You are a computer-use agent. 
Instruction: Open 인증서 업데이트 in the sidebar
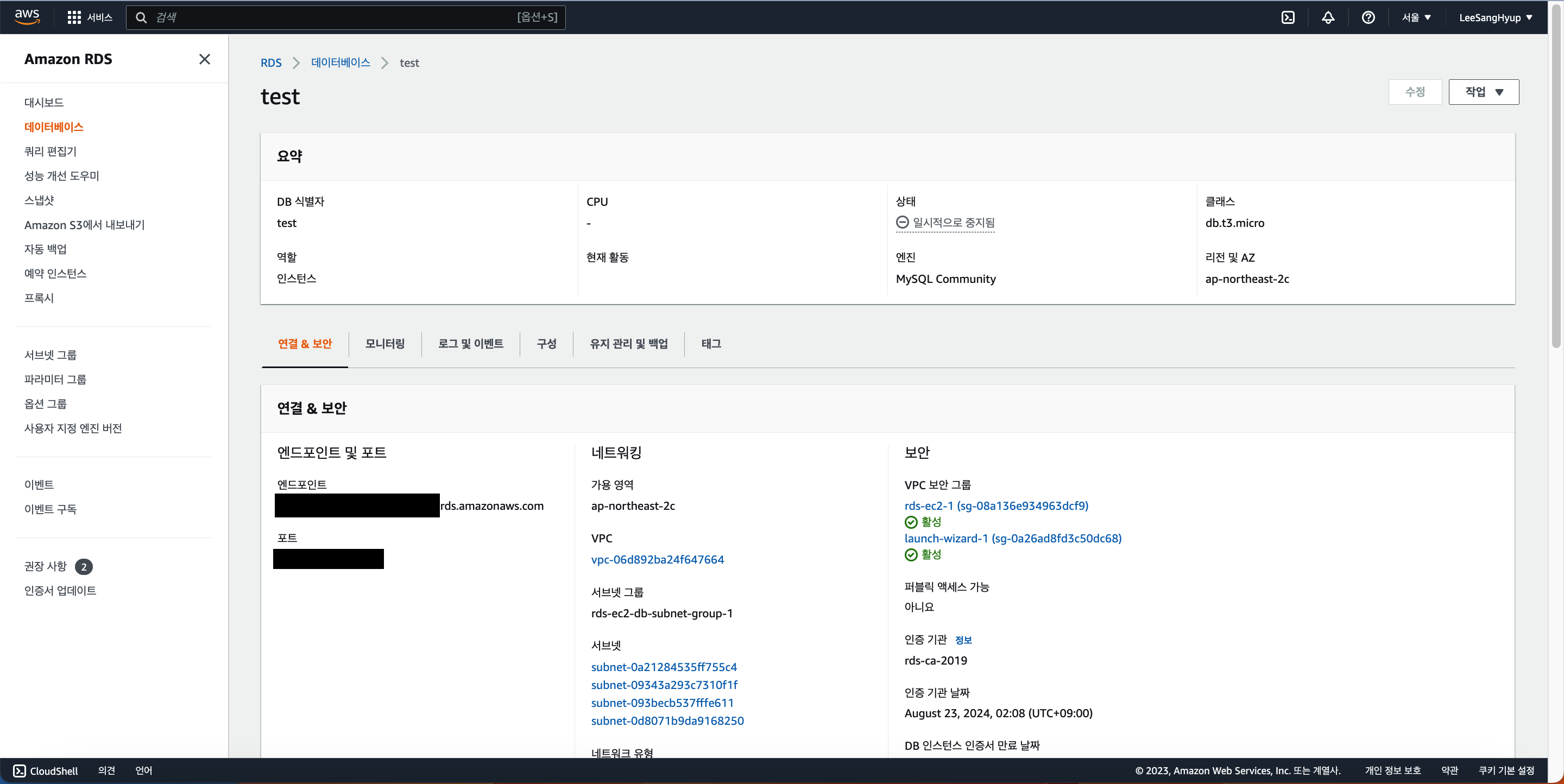pyautogui.click(x=60, y=591)
